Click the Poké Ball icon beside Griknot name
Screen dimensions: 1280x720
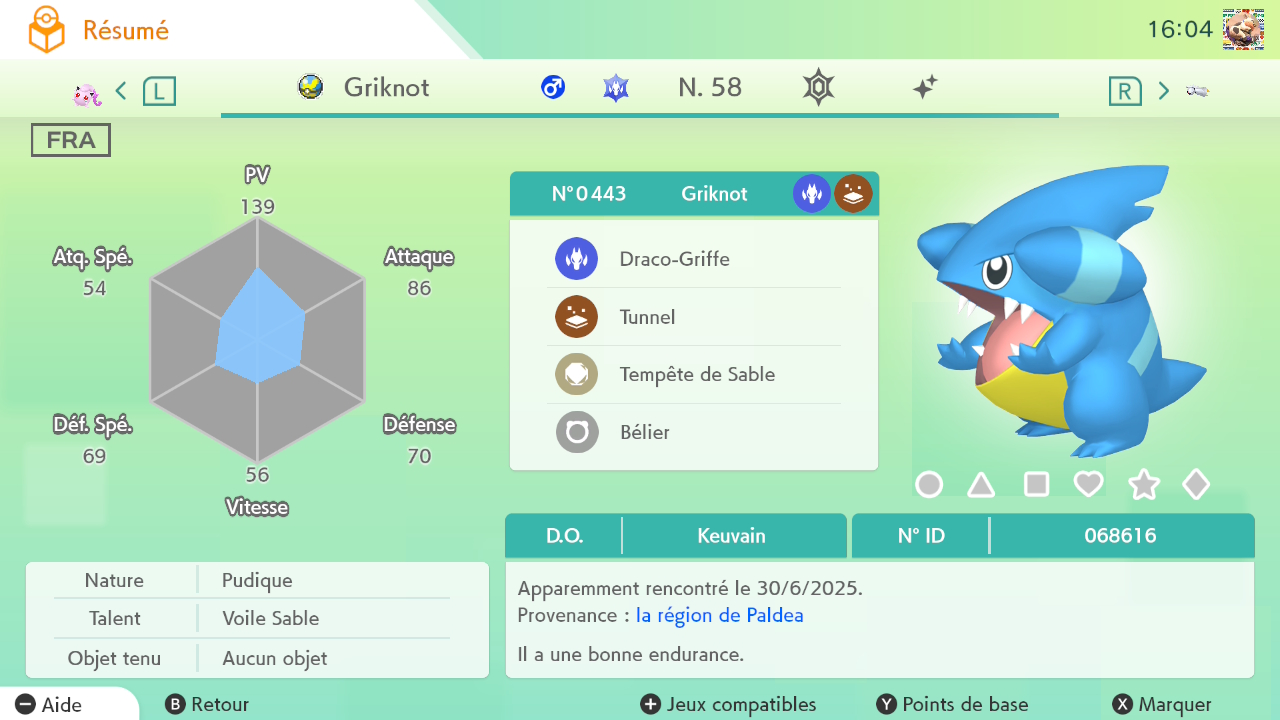pyautogui.click(x=311, y=87)
